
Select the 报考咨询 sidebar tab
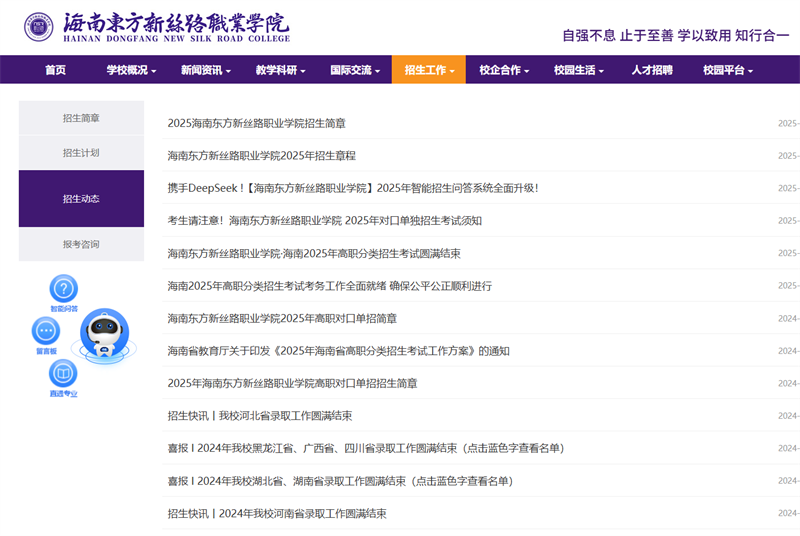point(81,244)
